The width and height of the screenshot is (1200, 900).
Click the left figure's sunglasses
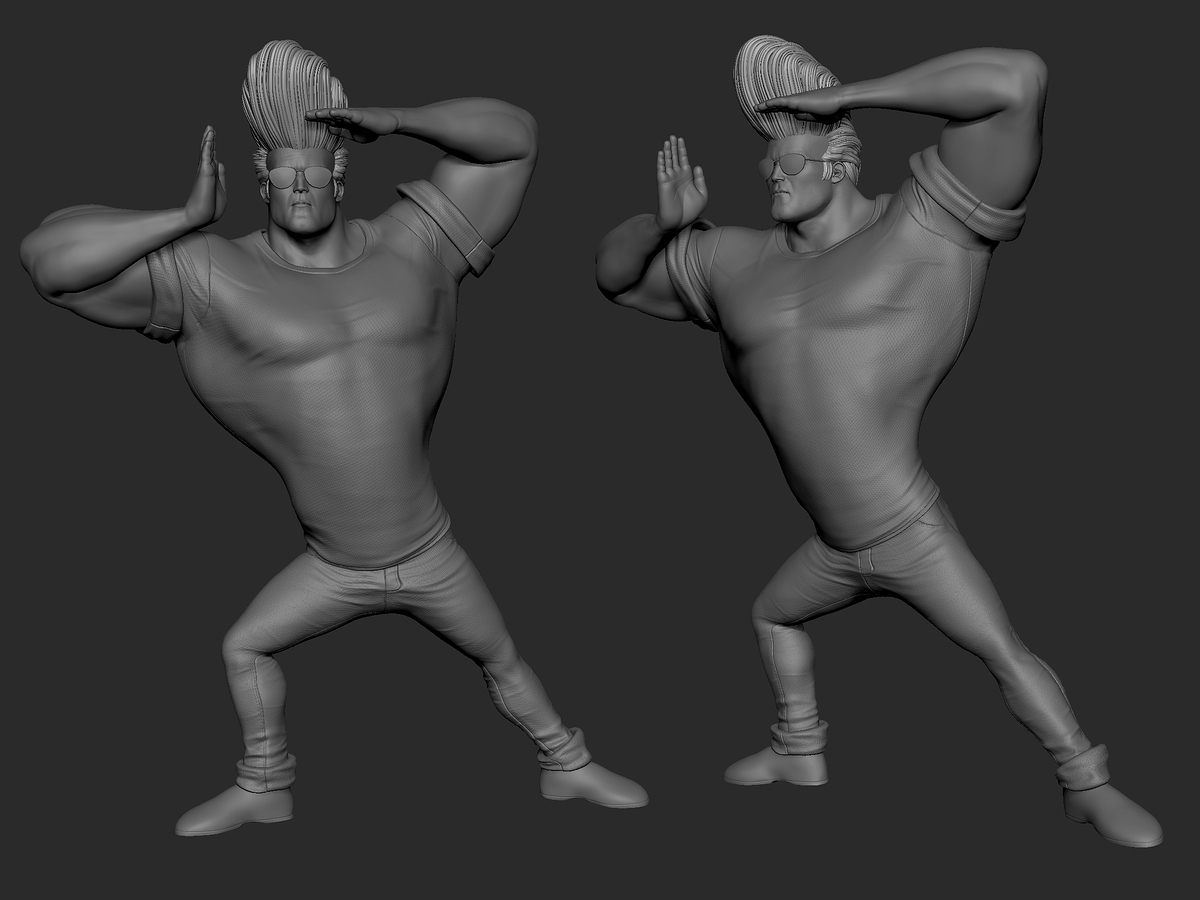(x=300, y=178)
